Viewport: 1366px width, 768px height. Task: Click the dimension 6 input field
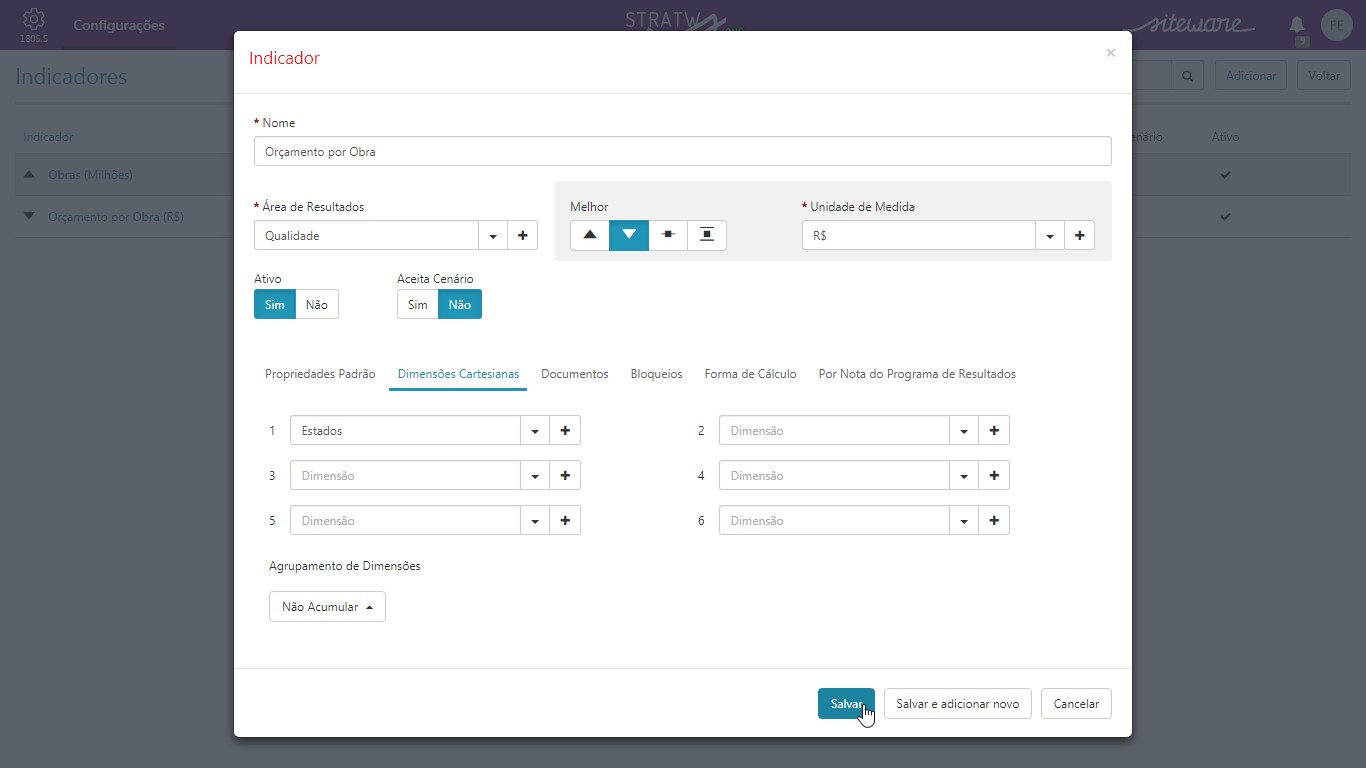click(834, 521)
